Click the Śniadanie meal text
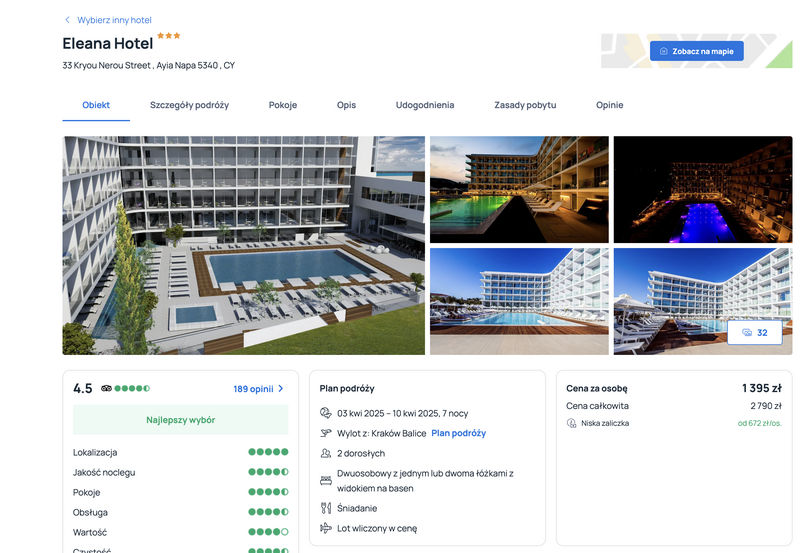Image resolution: width=800 pixels, height=553 pixels. [357, 508]
